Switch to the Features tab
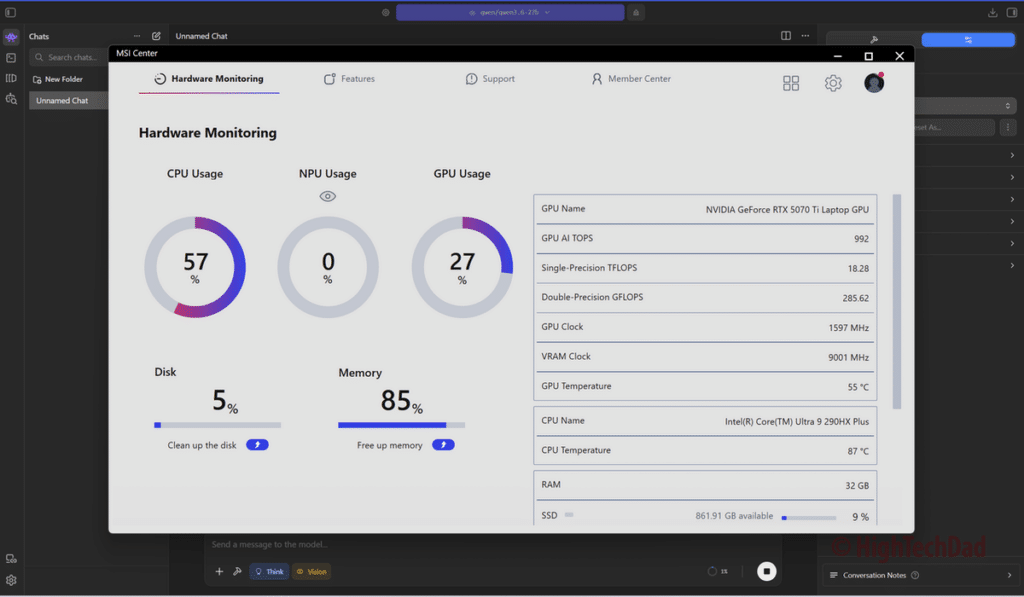Screen dimensions: 1024x597 (349, 79)
